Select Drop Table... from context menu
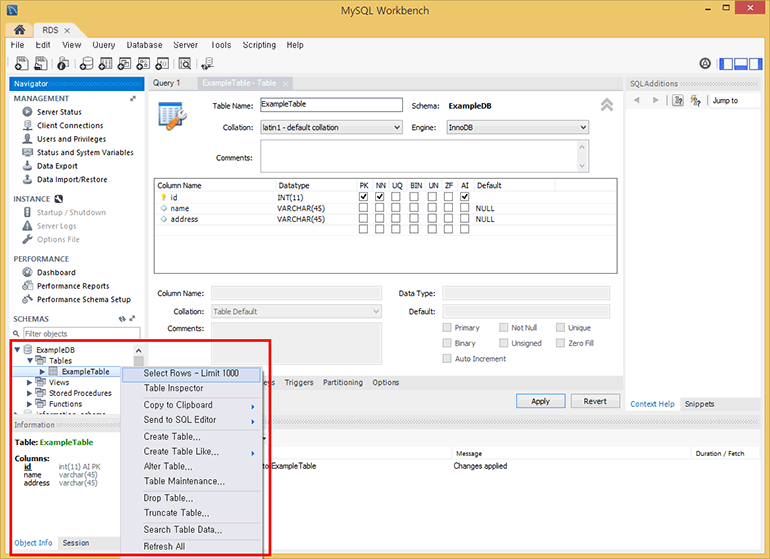Image resolution: width=770 pixels, height=559 pixels. [168, 498]
